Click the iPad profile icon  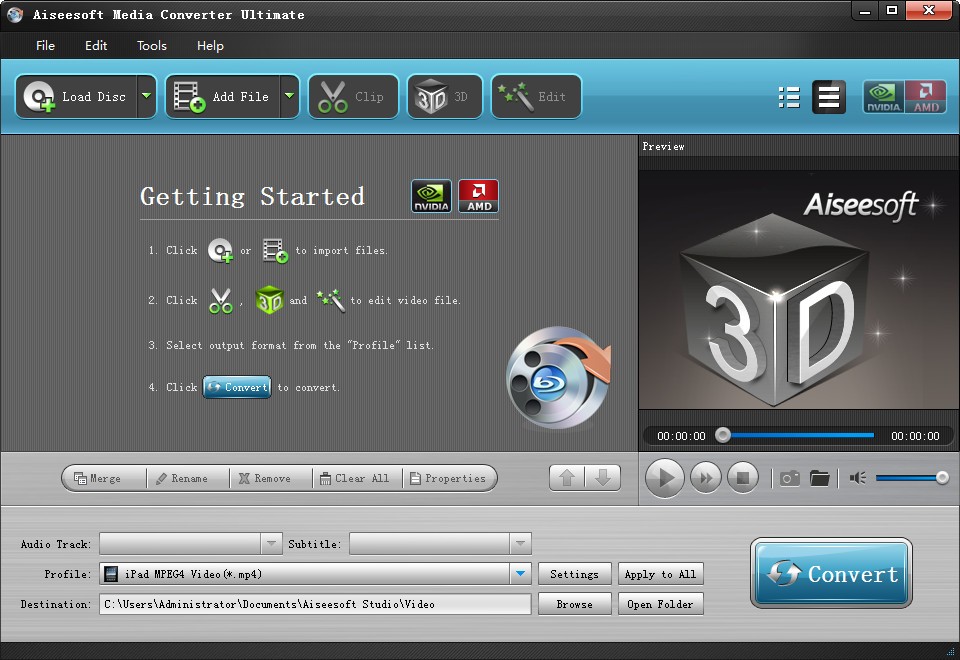pos(111,574)
